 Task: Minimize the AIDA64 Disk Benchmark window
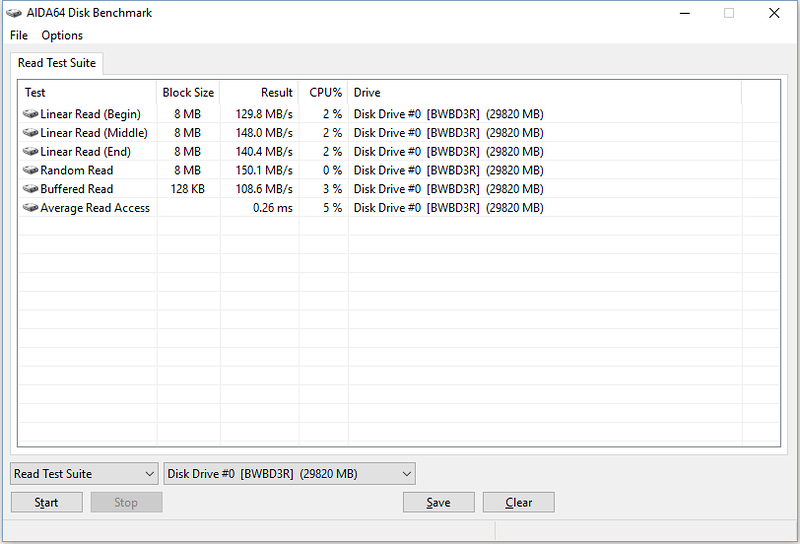tap(685, 13)
